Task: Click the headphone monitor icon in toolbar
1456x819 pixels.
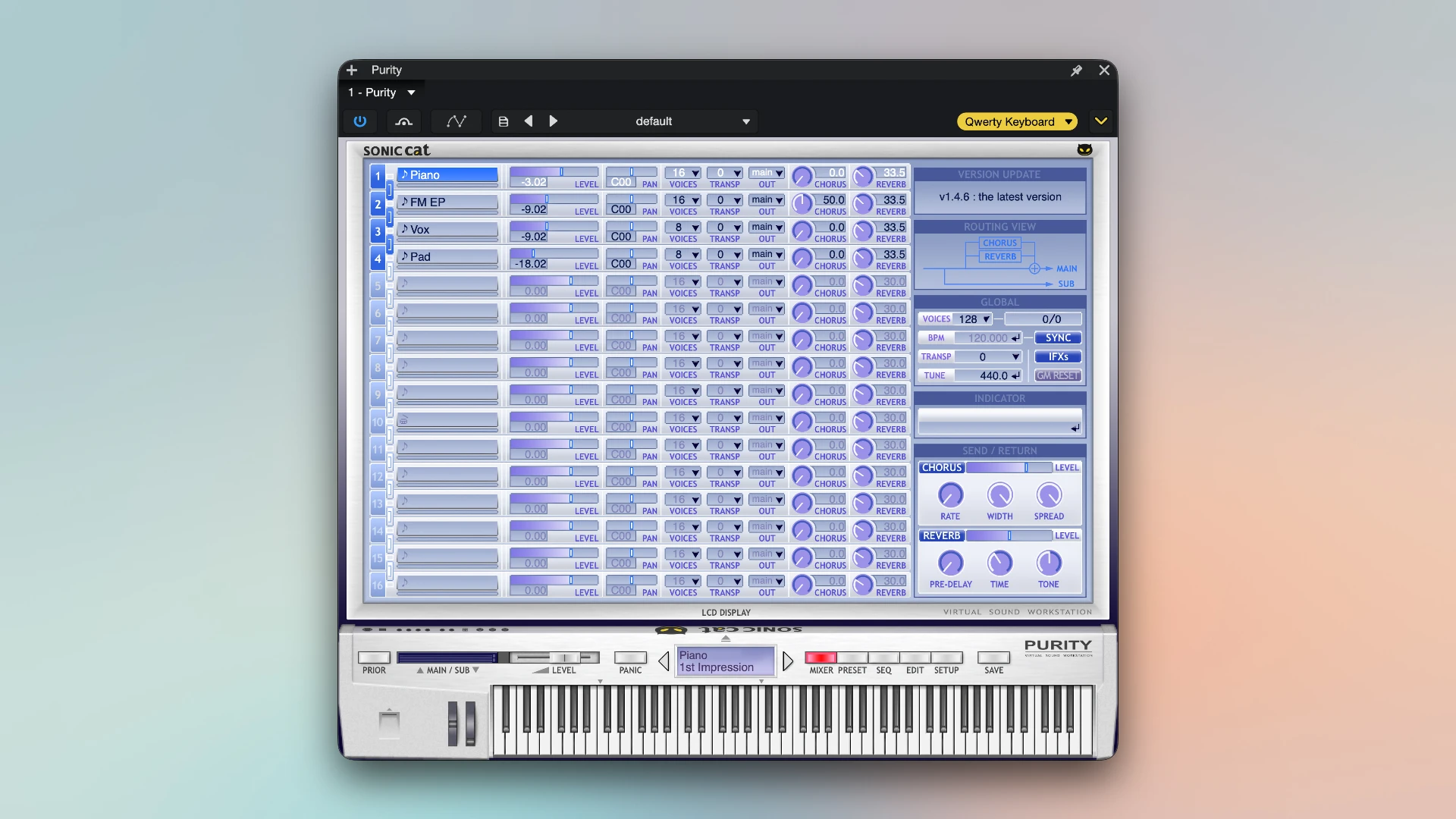Action: click(x=404, y=121)
